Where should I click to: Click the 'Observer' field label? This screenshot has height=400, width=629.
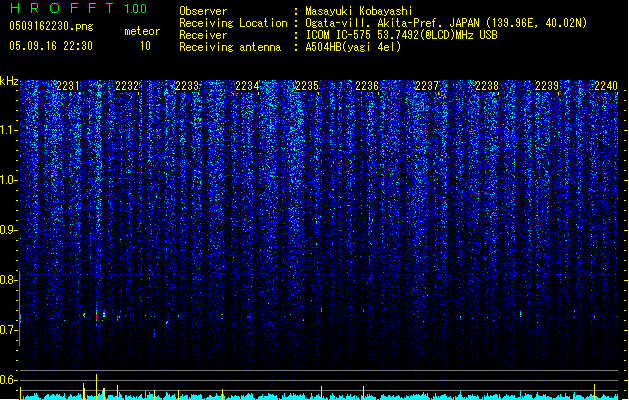click(203, 11)
